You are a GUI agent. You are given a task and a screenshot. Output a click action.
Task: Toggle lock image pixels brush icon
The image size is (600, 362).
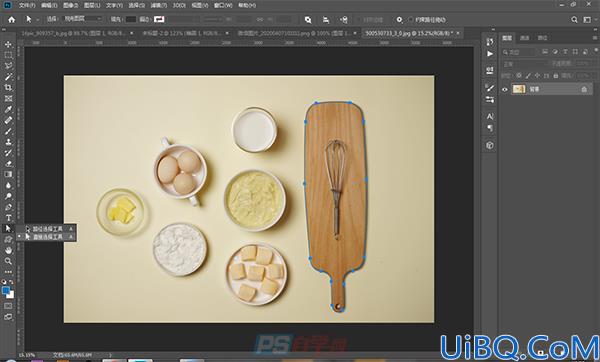(528, 76)
